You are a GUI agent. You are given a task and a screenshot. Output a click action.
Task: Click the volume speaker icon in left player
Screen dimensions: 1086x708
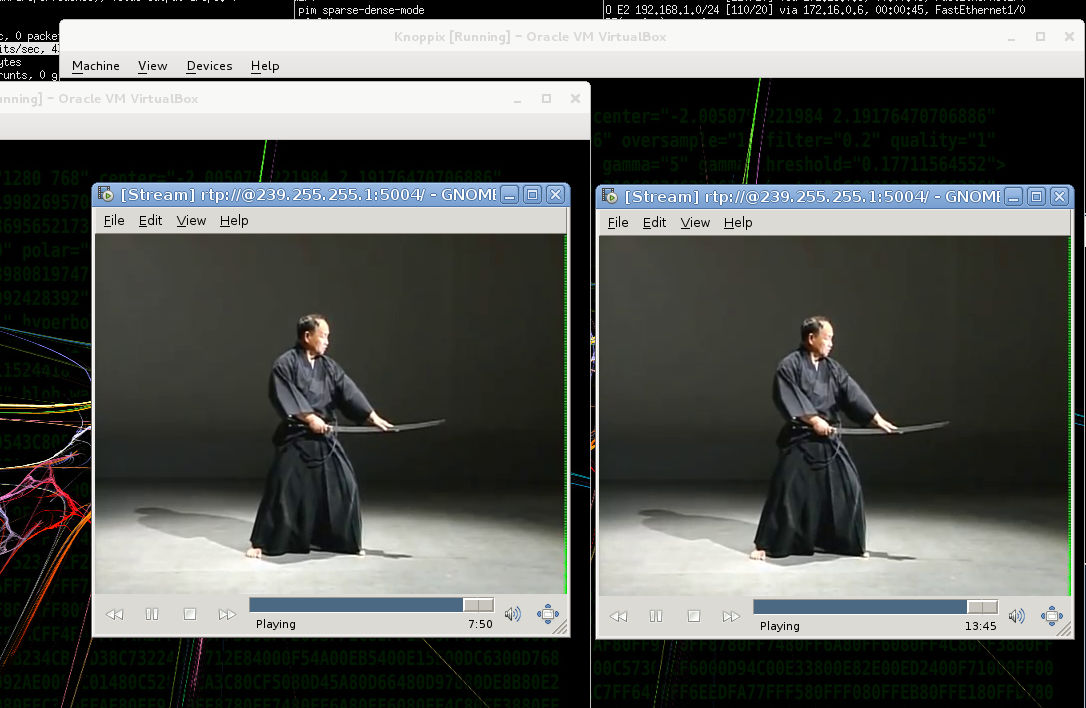(x=512, y=614)
